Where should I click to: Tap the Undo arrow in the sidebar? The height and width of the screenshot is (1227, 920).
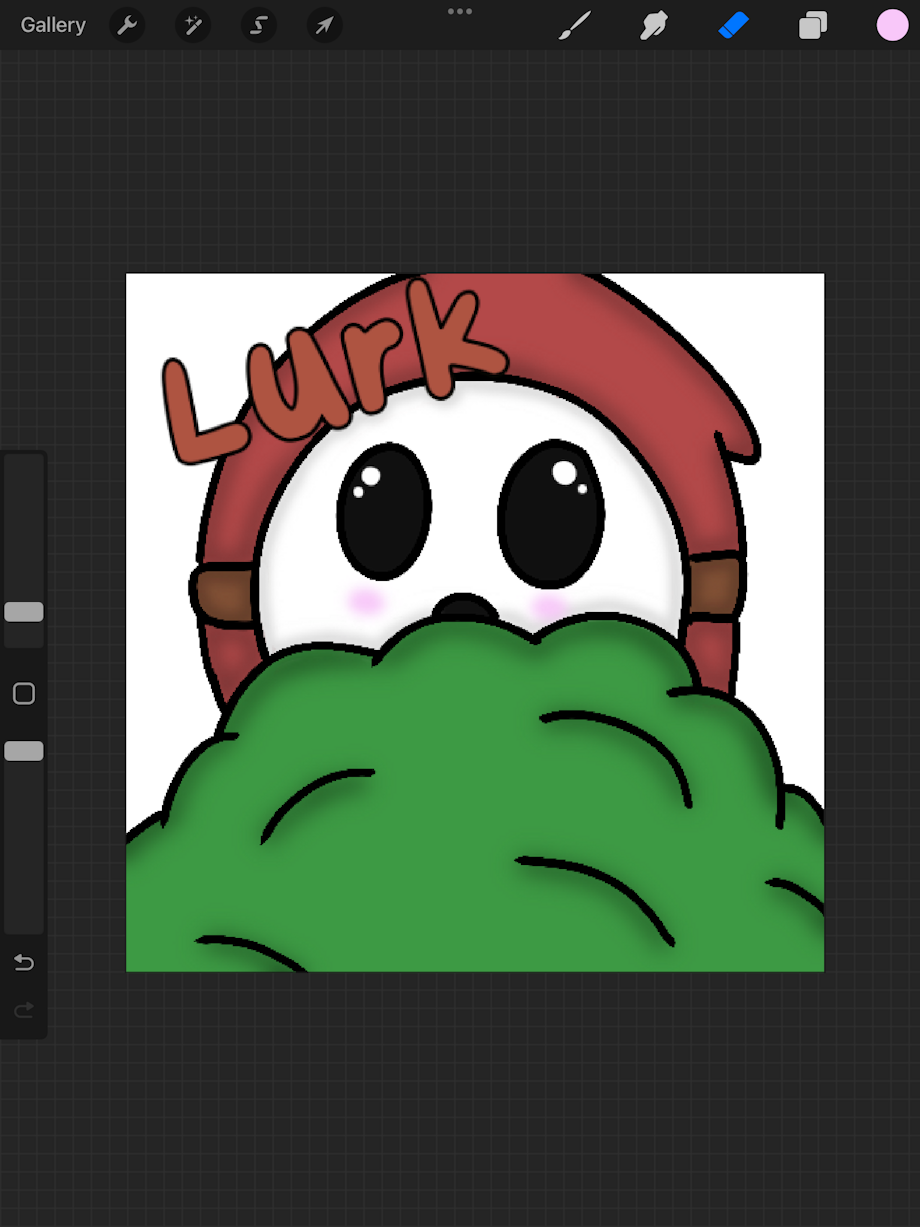(24, 962)
